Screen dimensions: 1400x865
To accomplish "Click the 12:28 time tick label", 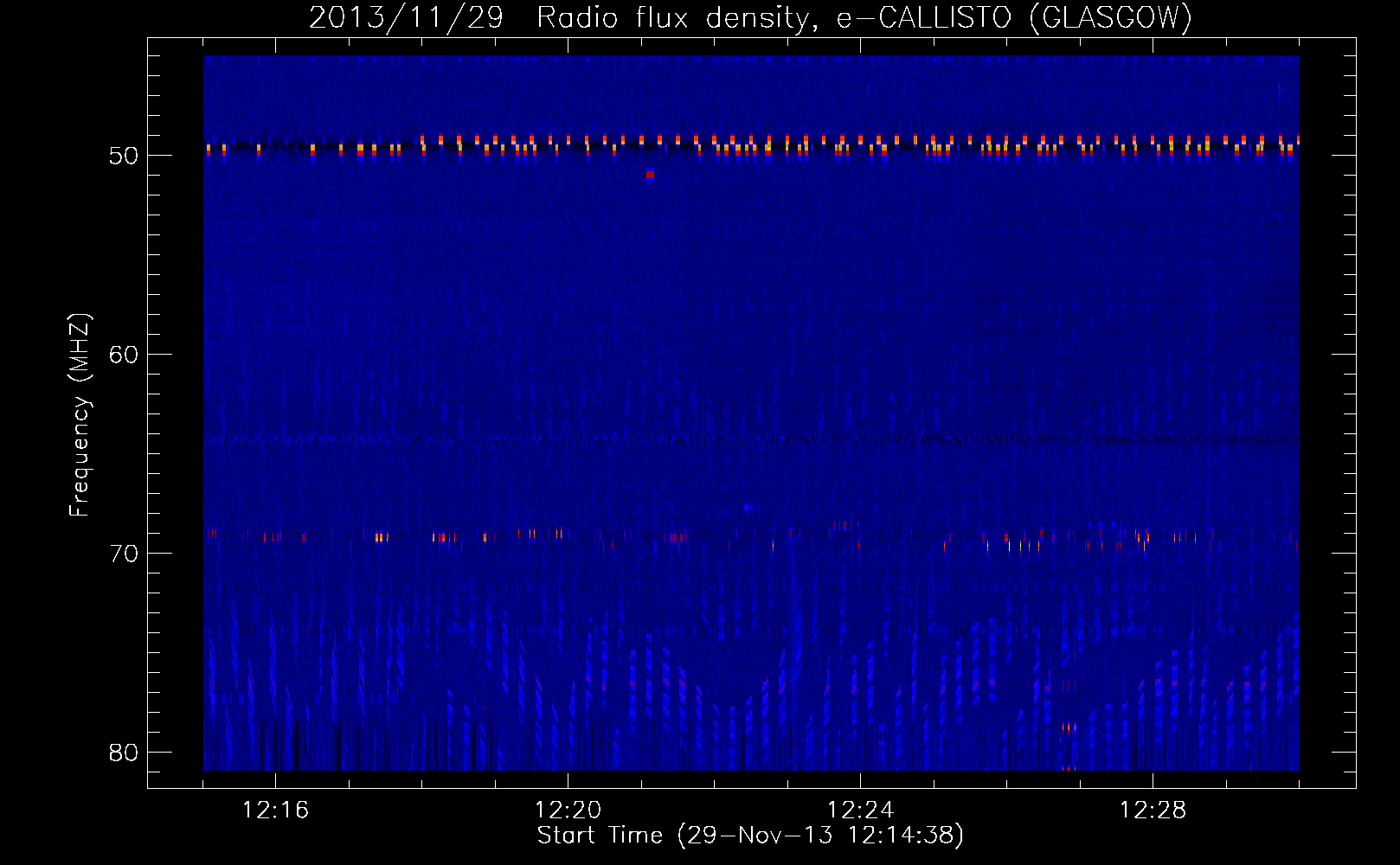I will (1153, 811).
